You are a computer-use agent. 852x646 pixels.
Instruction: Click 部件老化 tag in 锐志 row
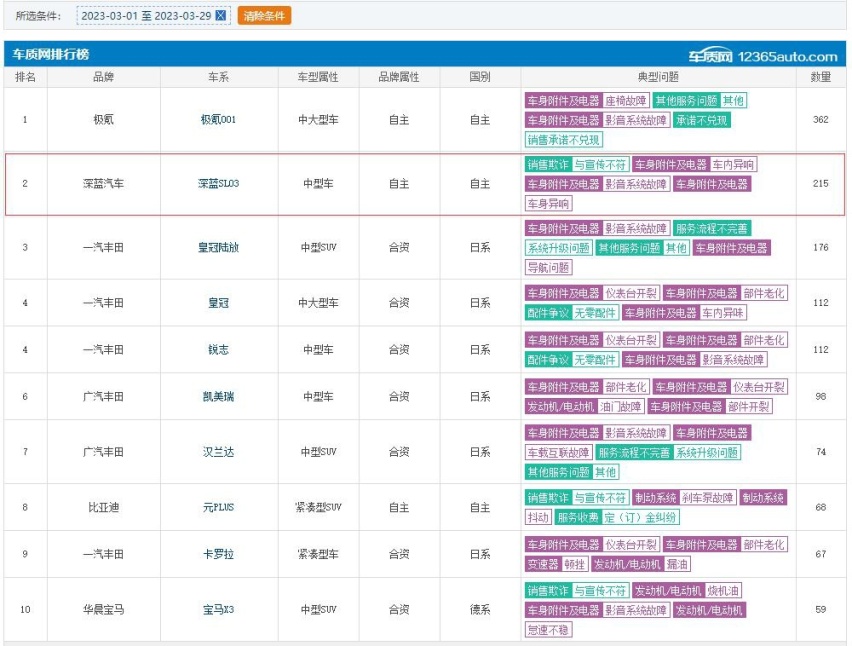coord(764,340)
